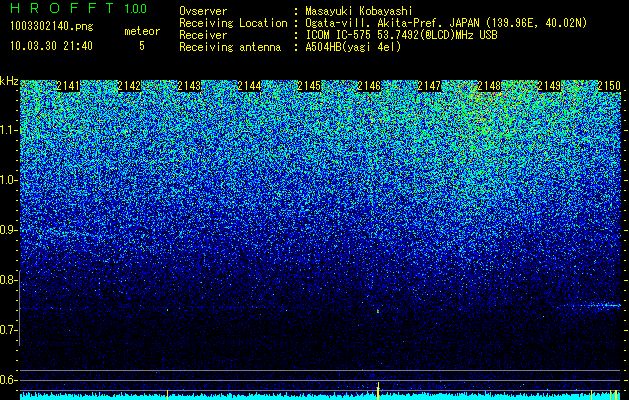The image size is (629, 400).
Task: Click the 0.8 frequency axis label
Action: [8, 280]
